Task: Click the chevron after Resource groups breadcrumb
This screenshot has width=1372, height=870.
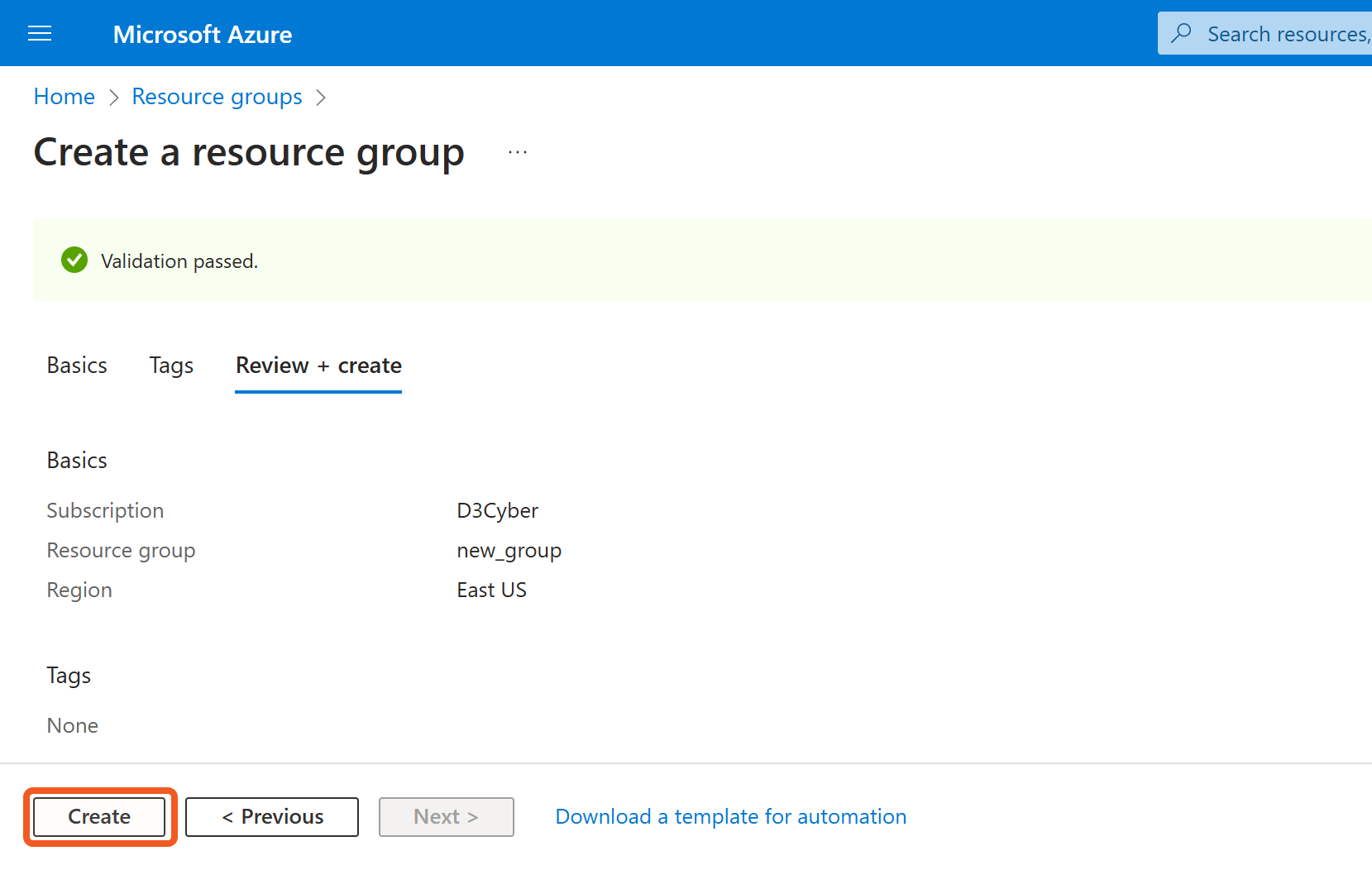Action: coord(321,98)
